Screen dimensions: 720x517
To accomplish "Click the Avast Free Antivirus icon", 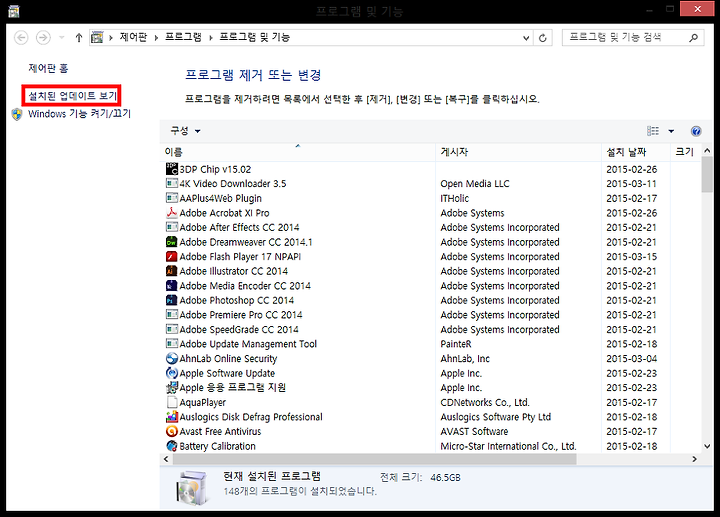I will (172, 431).
